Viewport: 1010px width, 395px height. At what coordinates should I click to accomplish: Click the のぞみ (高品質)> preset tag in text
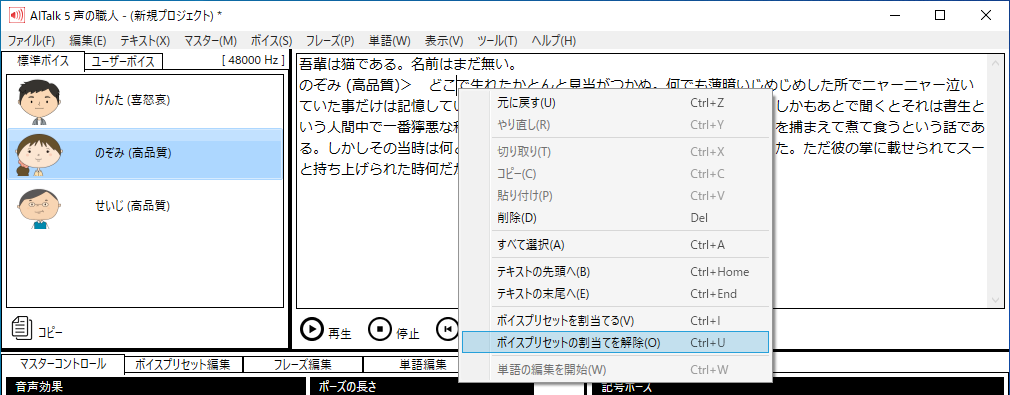click(356, 84)
